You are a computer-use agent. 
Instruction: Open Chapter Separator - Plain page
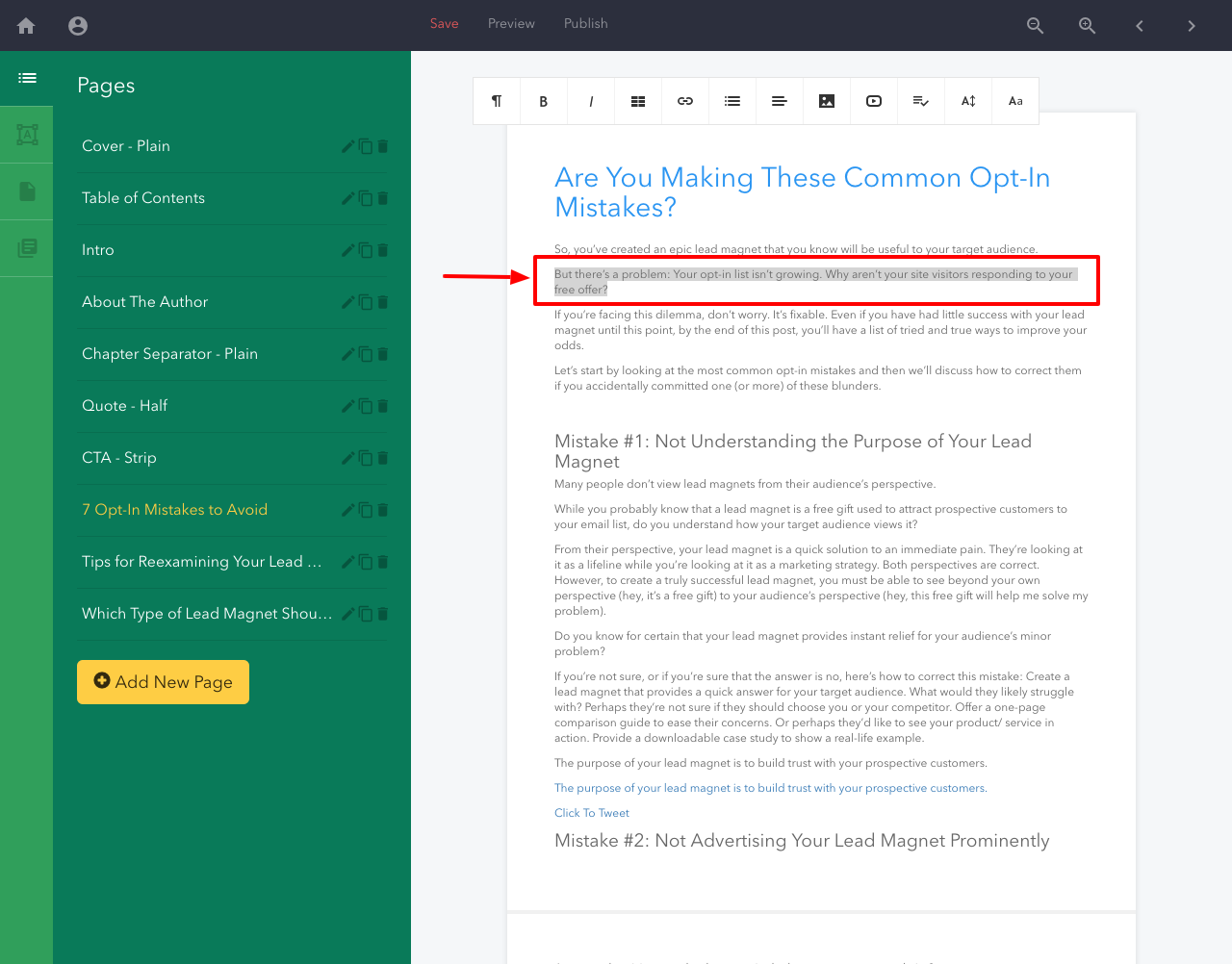point(169,354)
